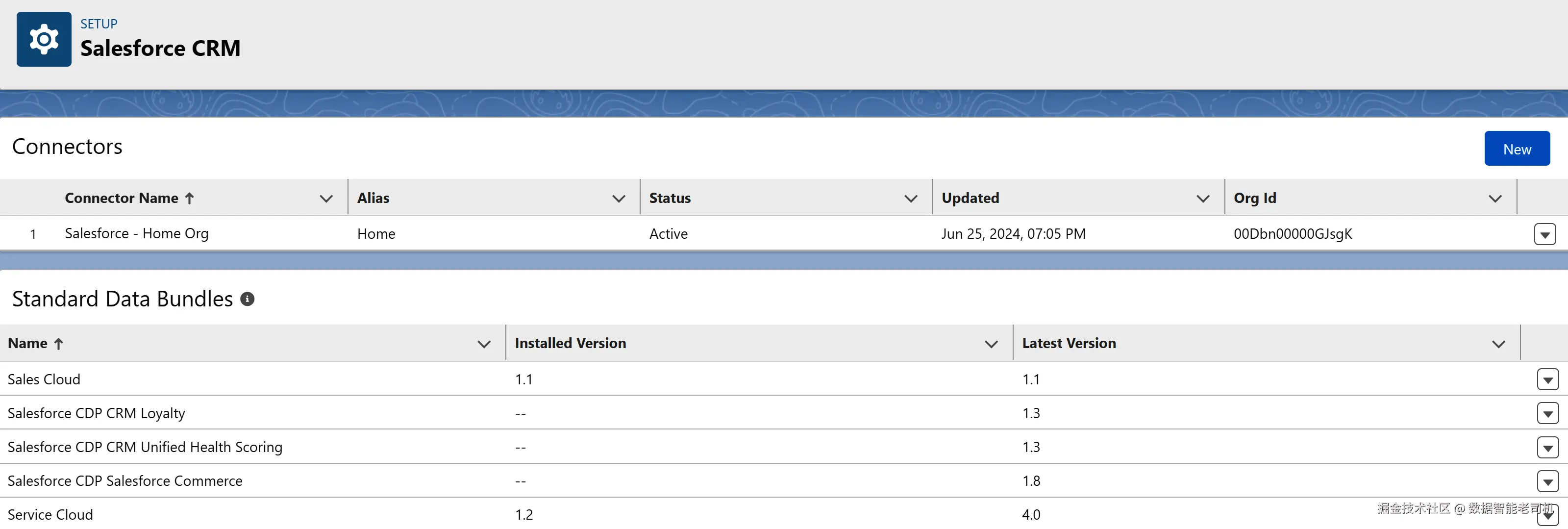Open the Connector Name column menu chevron

(x=326, y=199)
